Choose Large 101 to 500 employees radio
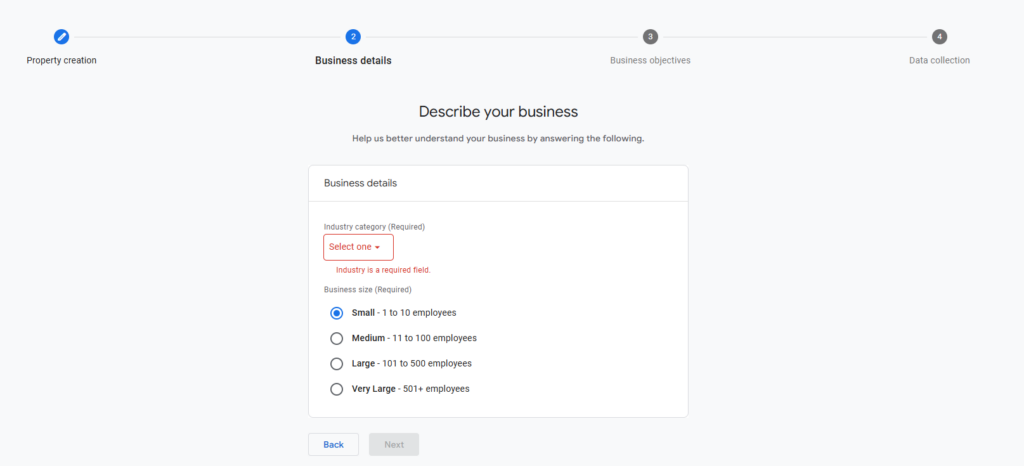 click(336, 364)
